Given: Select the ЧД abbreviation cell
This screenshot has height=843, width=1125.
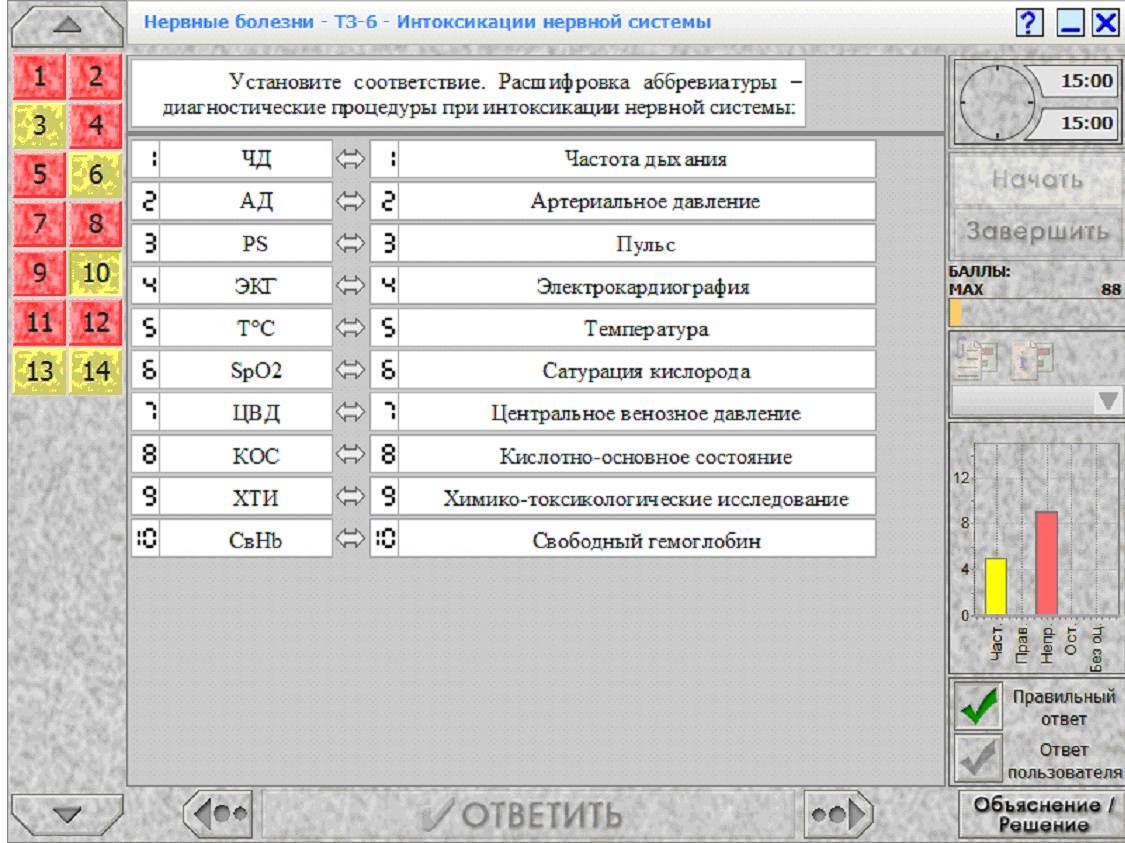Looking at the screenshot, I should click(246, 159).
